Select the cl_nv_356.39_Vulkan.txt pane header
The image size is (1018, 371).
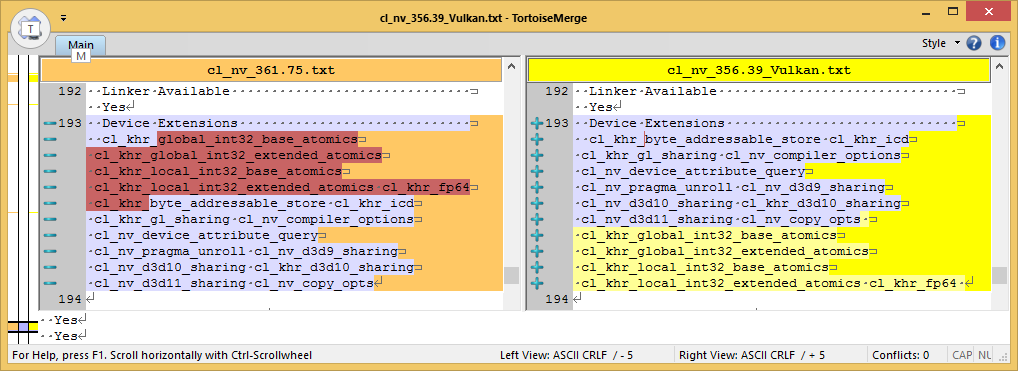pos(759,70)
